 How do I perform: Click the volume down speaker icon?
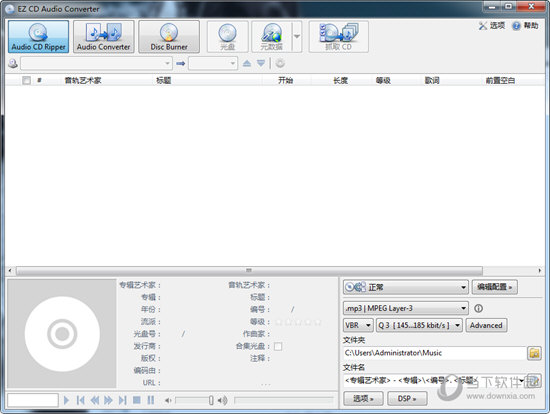point(168,400)
